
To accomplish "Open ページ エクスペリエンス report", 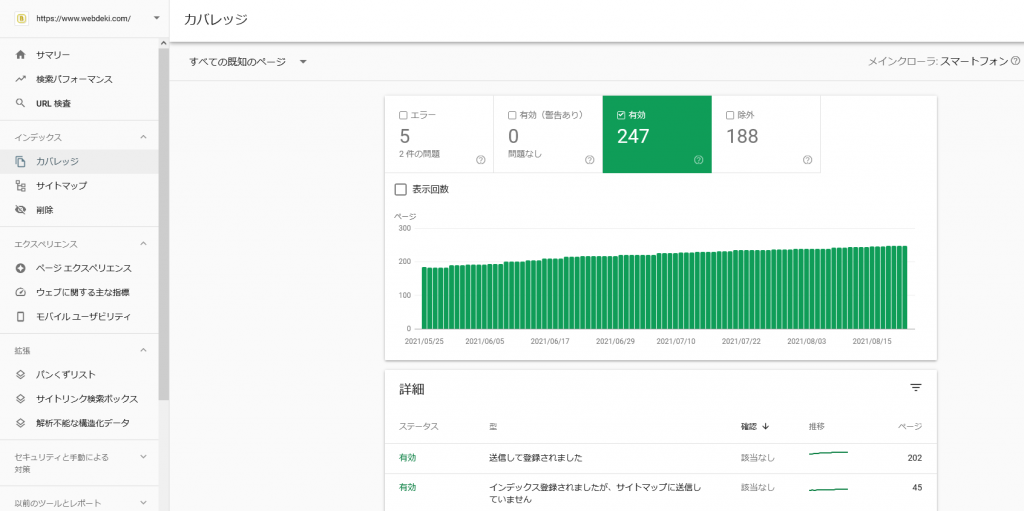I will [x=83, y=268].
